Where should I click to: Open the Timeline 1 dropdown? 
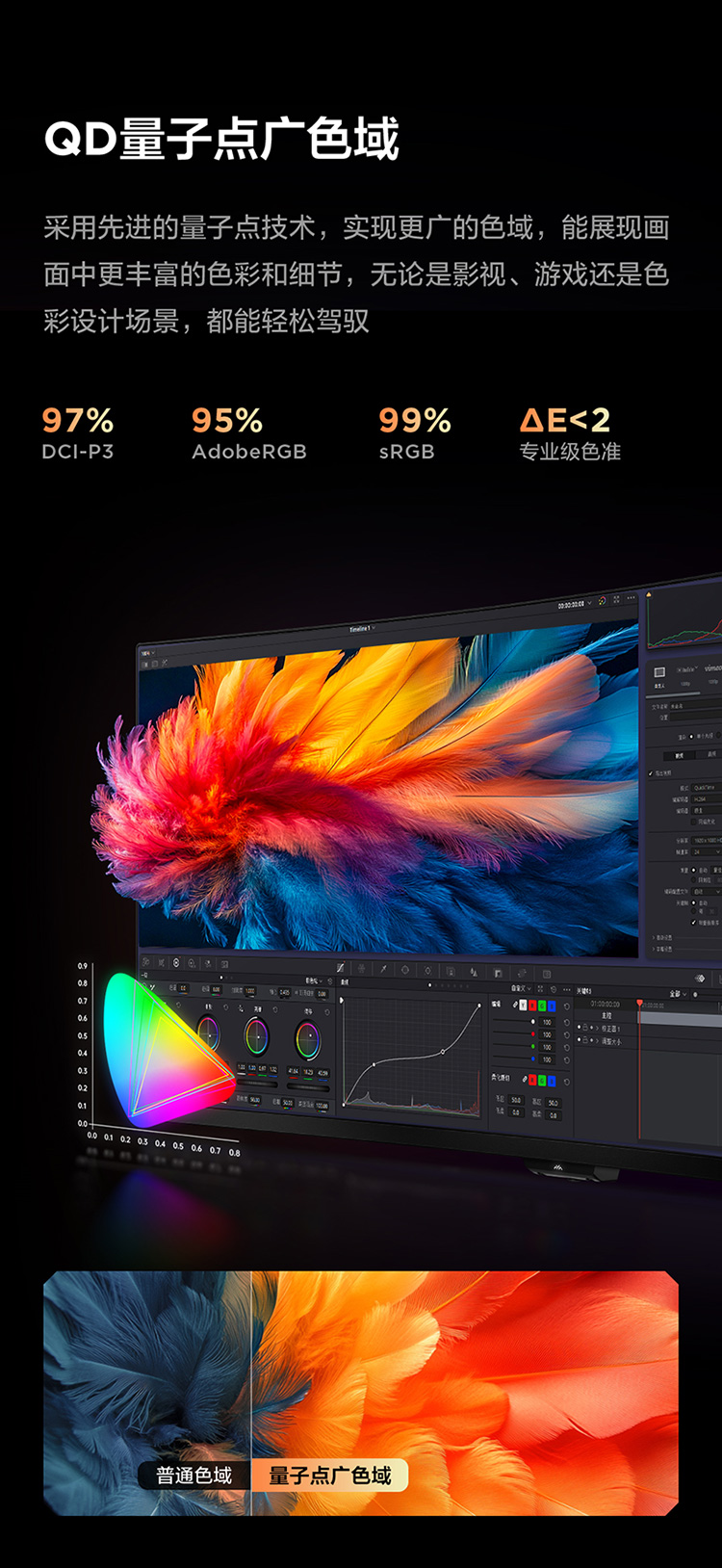(x=361, y=629)
